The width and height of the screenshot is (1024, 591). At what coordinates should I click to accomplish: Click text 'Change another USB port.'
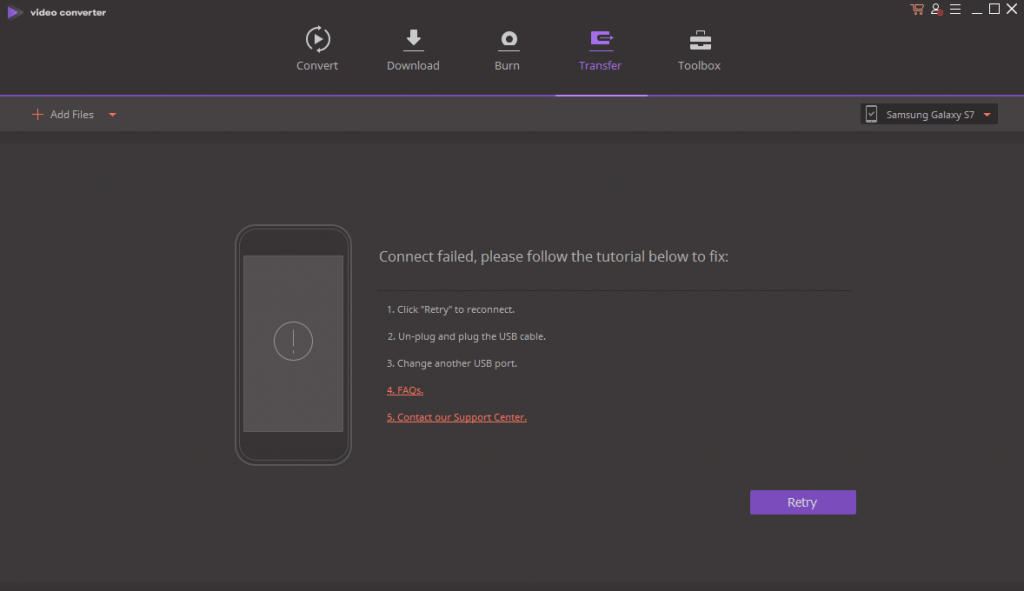tap(457, 363)
